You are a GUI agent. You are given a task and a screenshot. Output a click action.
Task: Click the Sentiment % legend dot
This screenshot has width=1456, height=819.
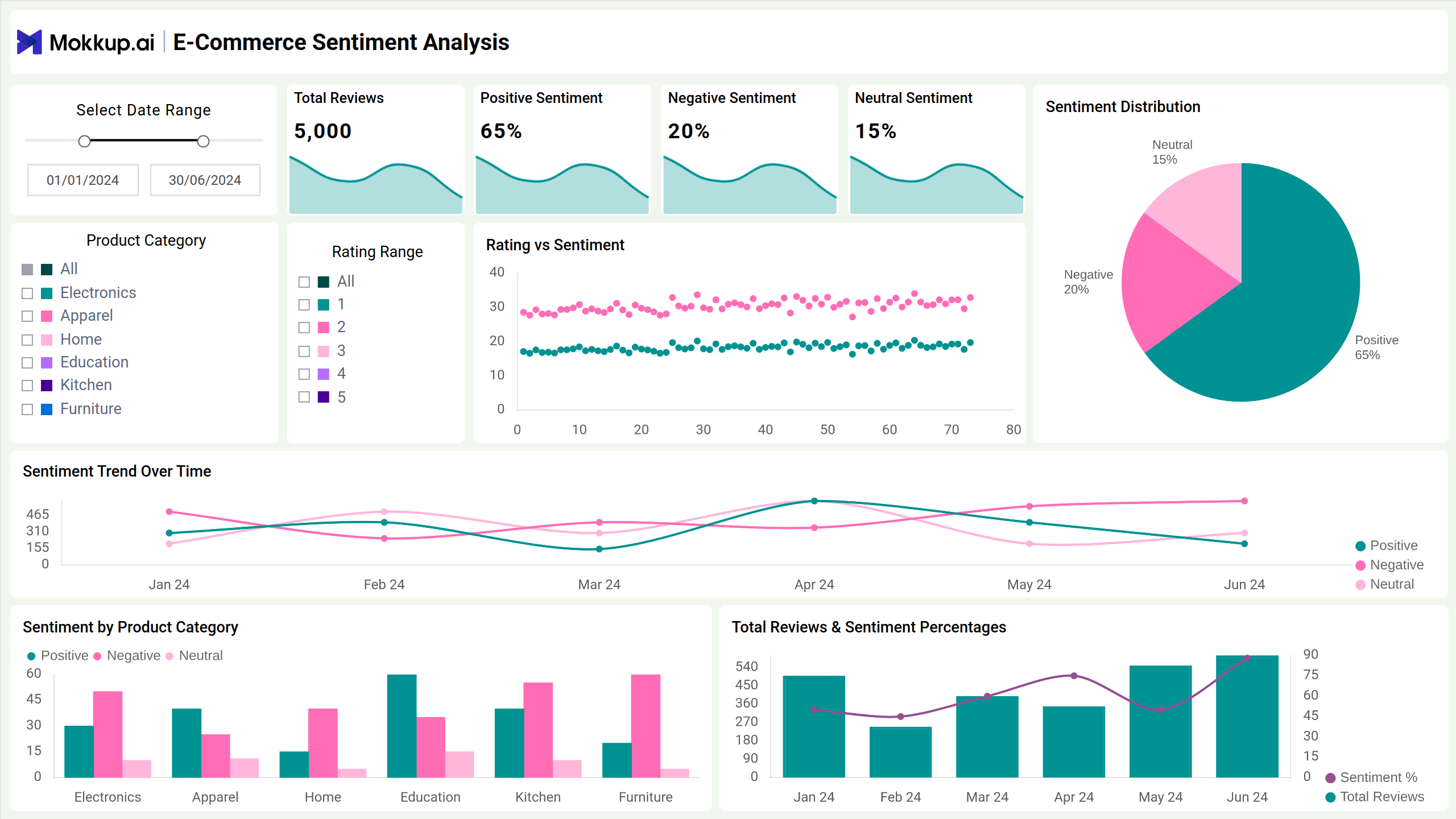(1330, 778)
